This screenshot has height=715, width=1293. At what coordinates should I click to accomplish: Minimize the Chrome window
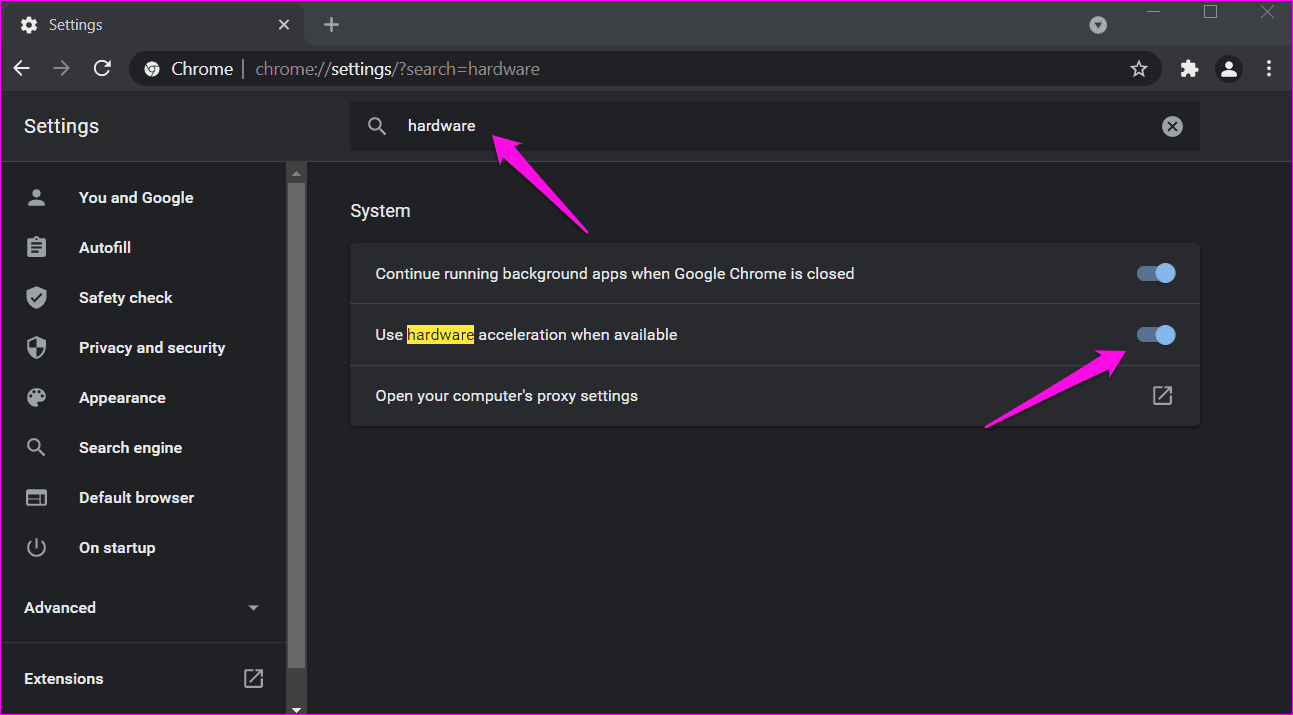1155,12
